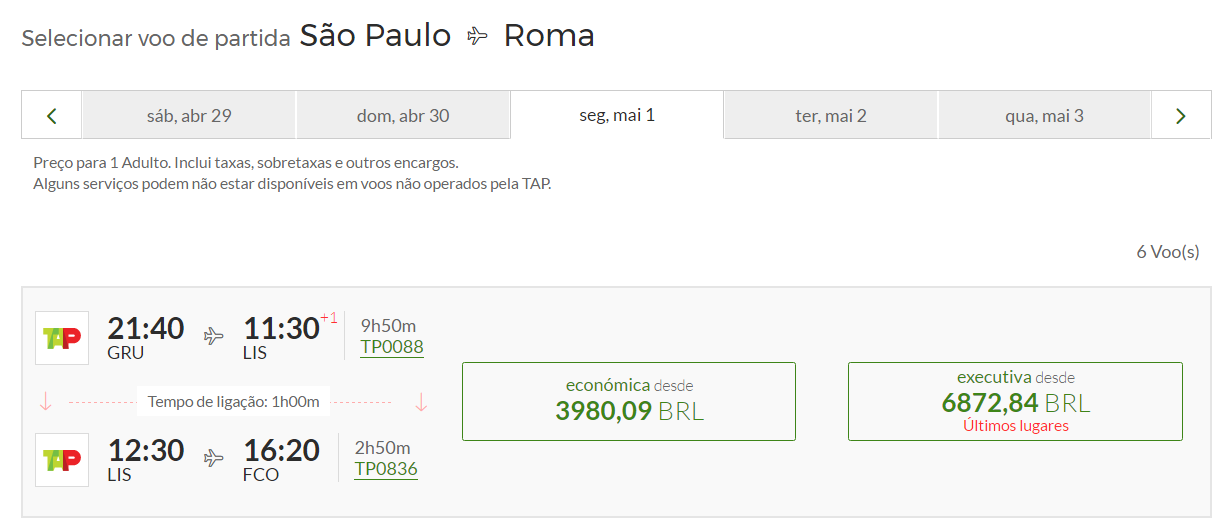Screen dimensions: 1221x530
Task: Switch to ter, mai 2 date tab
Action: pos(831,116)
